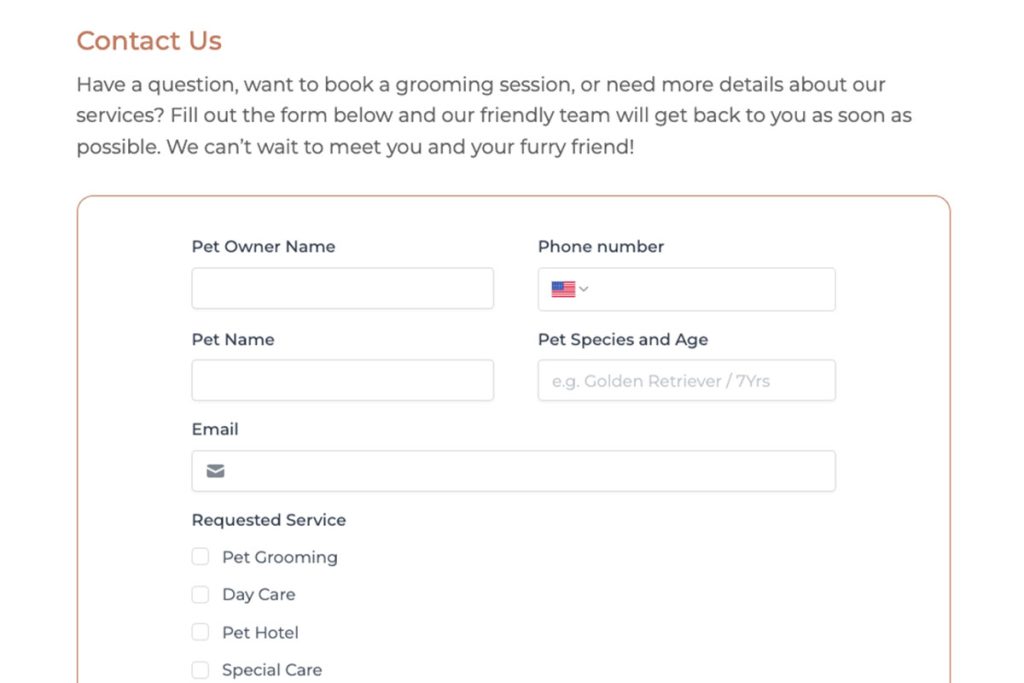This screenshot has height=683, width=1024.
Task: Click the Requested Service label
Action: click(x=268, y=520)
